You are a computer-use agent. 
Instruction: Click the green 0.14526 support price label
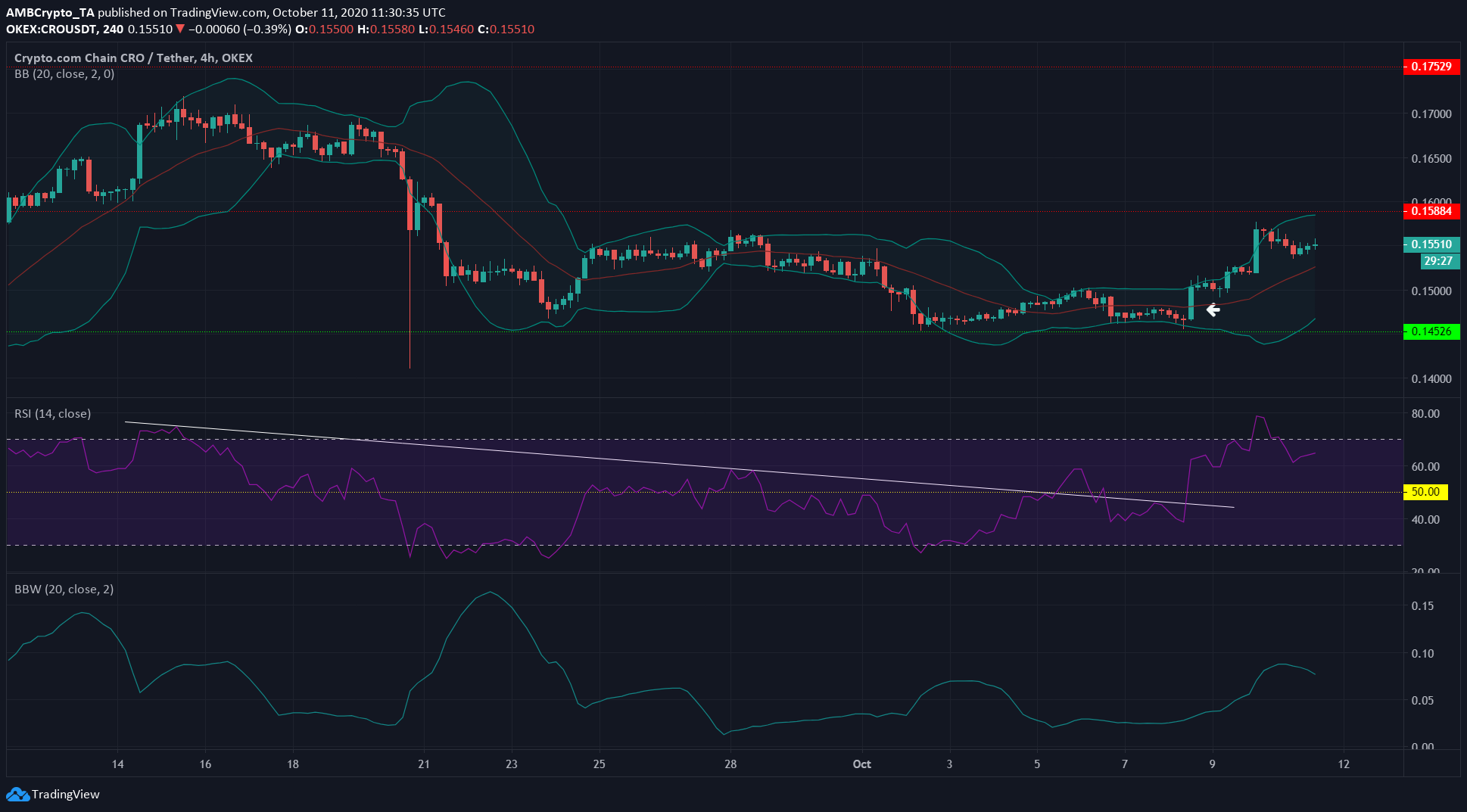[1431, 331]
